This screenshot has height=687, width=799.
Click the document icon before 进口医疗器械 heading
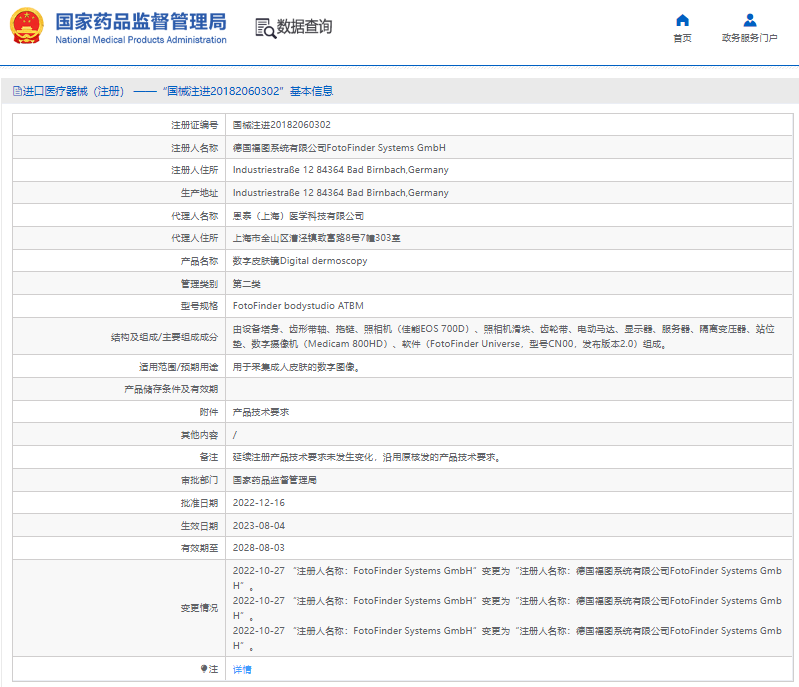(17, 91)
